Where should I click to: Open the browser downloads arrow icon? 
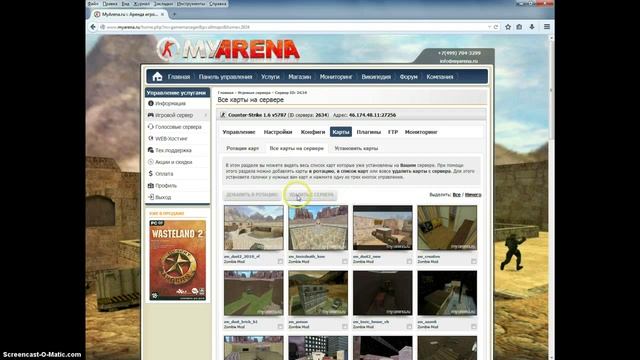click(x=532, y=27)
